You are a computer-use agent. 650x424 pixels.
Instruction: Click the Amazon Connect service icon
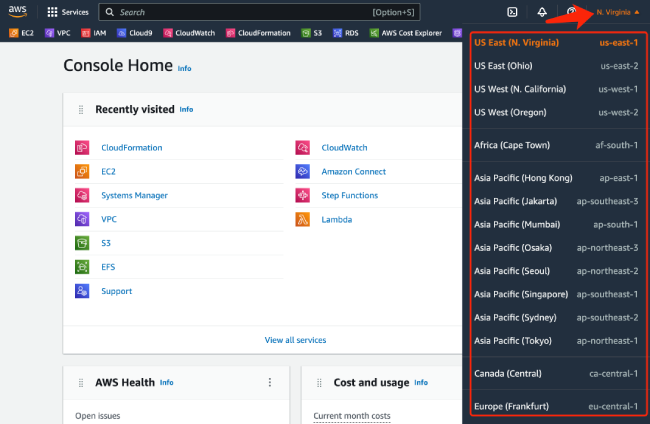click(x=302, y=172)
